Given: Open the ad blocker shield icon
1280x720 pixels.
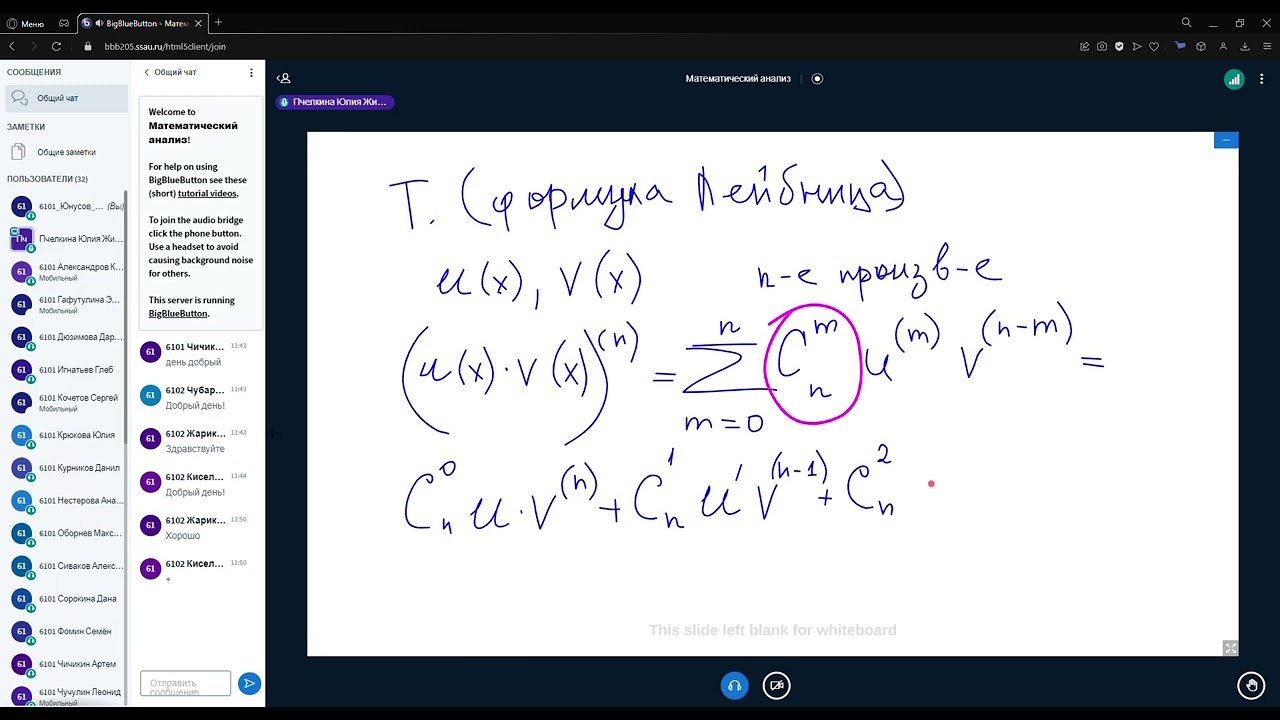Looking at the screenshot, I should [x=1119, y=46].
